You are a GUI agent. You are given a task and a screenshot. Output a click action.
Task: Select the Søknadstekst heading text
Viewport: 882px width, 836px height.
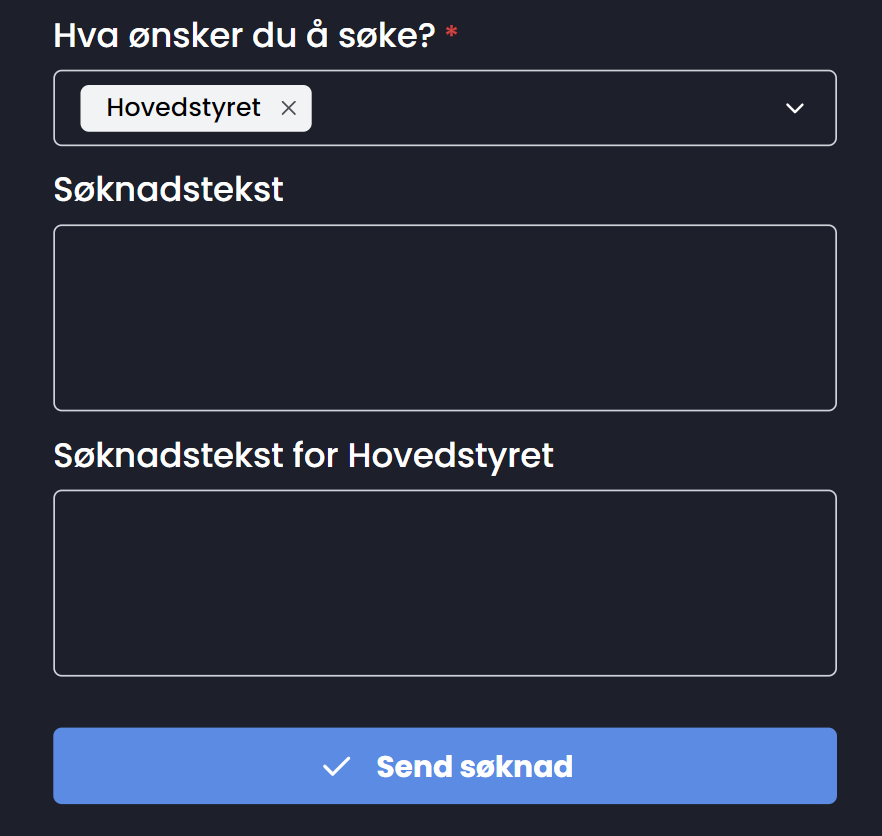coord(168,190)
